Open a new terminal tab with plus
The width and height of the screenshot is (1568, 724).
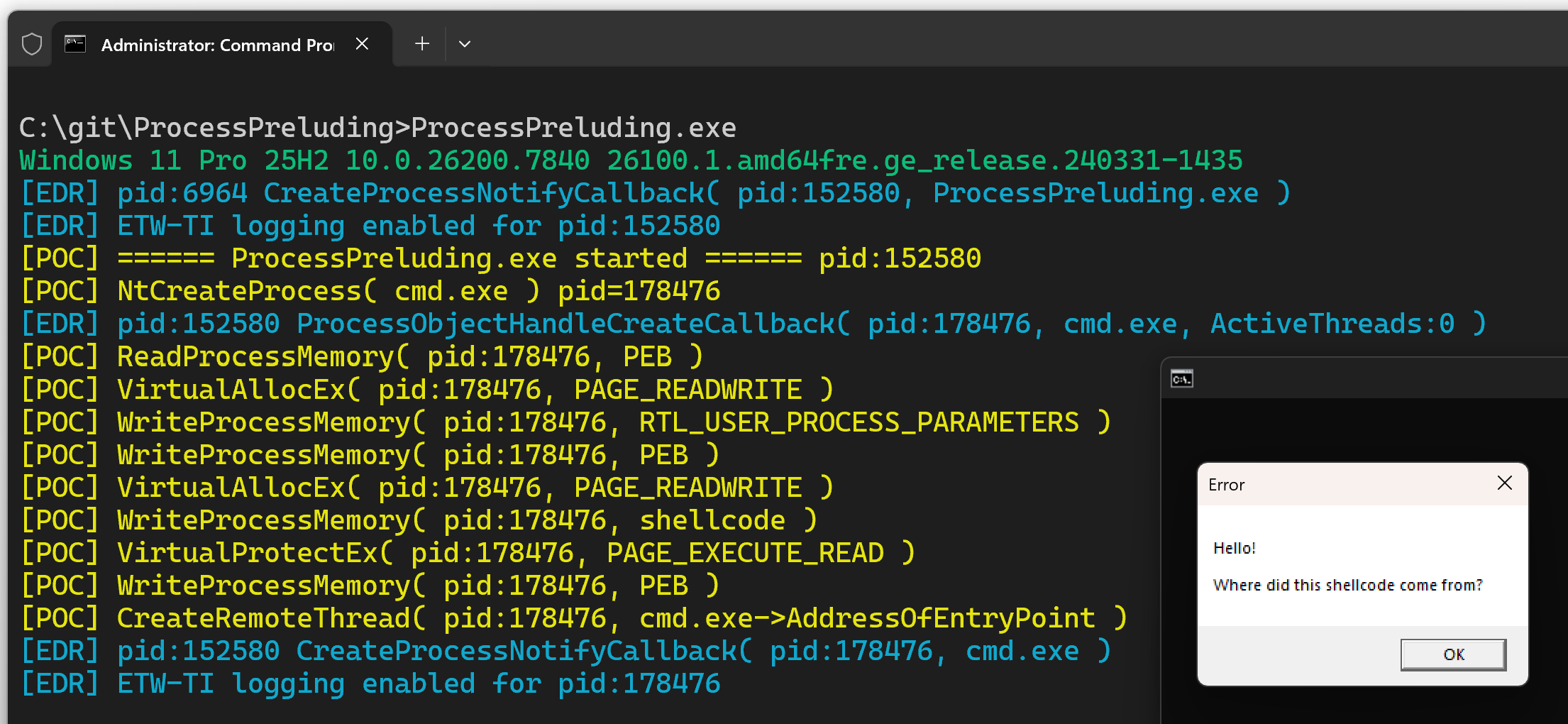click(422, 44)
